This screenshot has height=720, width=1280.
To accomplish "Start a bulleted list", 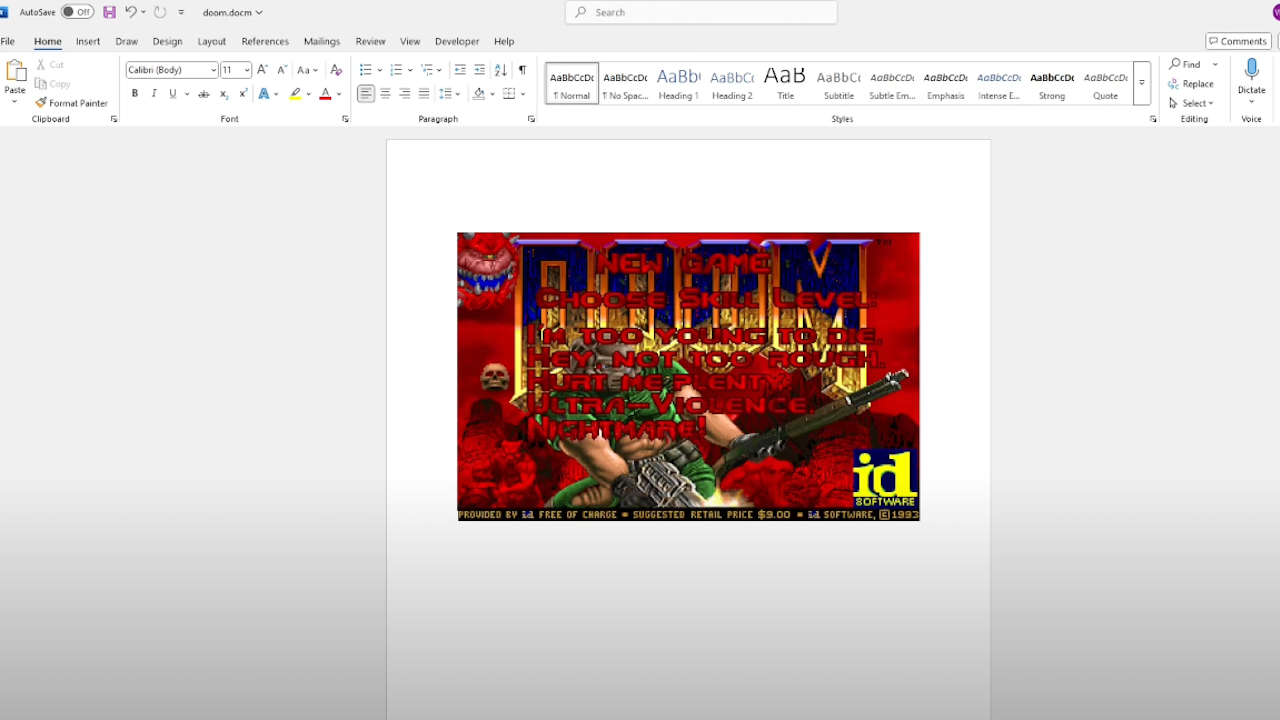I will click(x=366, y=70).
